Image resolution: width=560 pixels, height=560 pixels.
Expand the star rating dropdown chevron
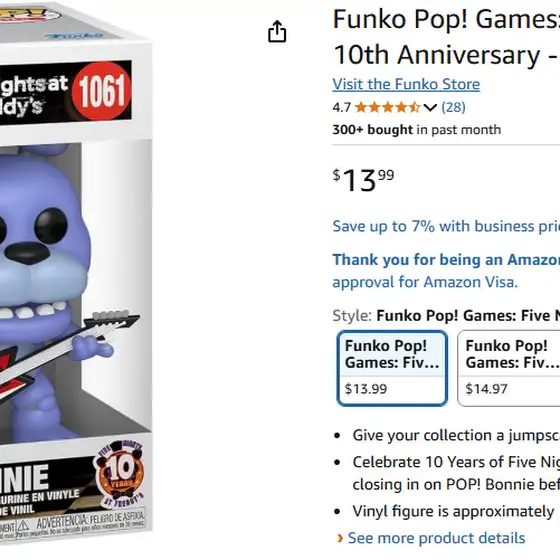(x=430, y=107)
